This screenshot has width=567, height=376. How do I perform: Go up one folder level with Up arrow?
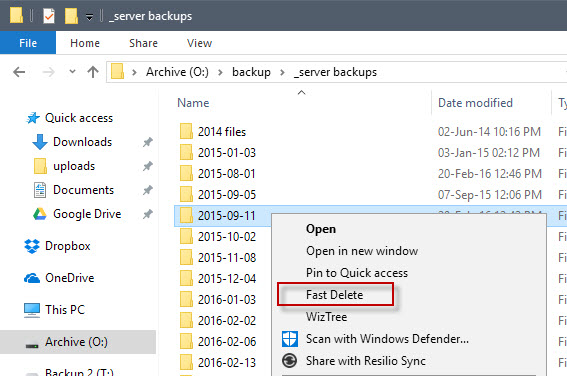click(x=93, y=72)
